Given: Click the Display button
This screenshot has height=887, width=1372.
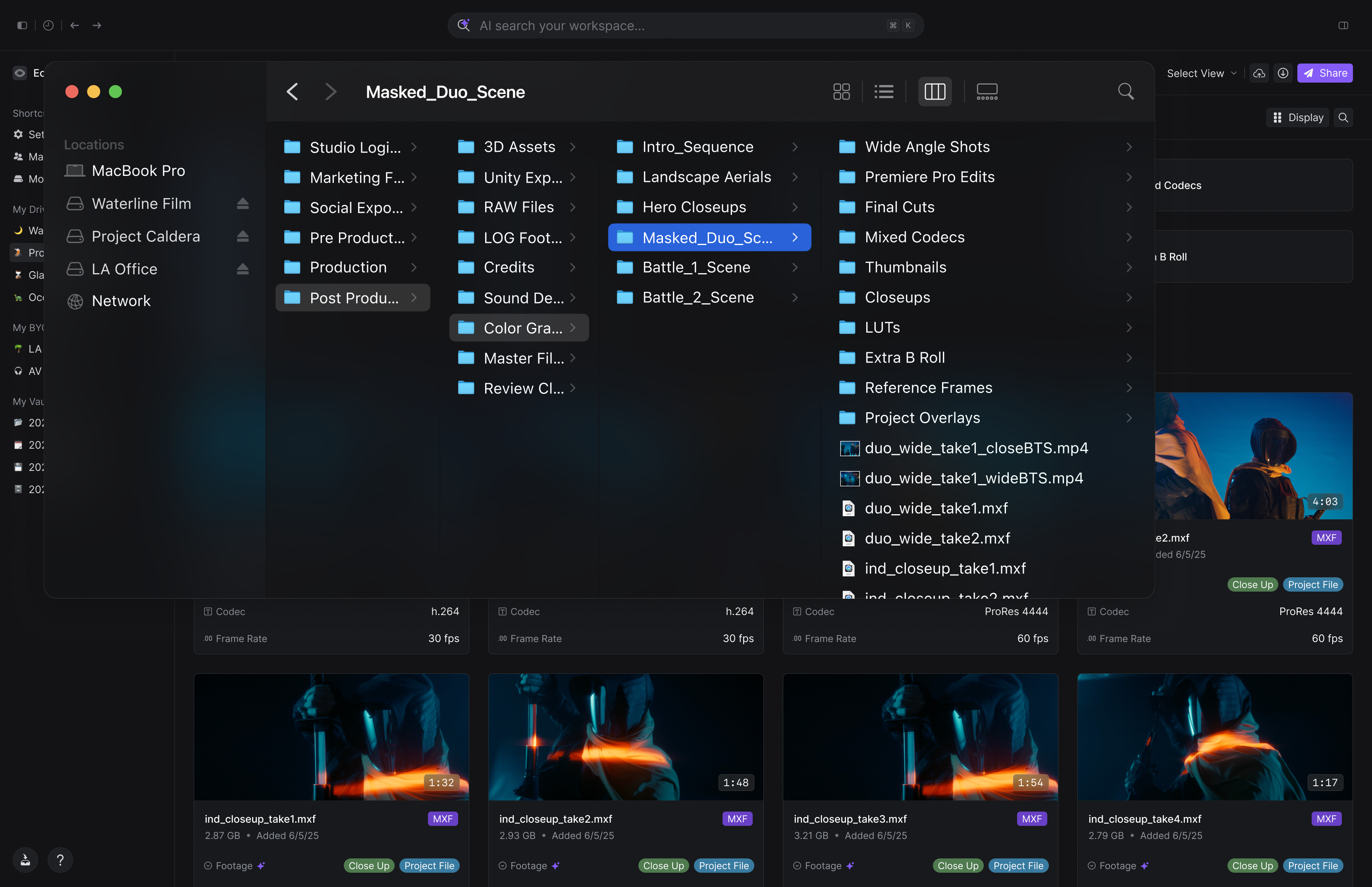Looking at the screenshot, I should coord(1298,118).
